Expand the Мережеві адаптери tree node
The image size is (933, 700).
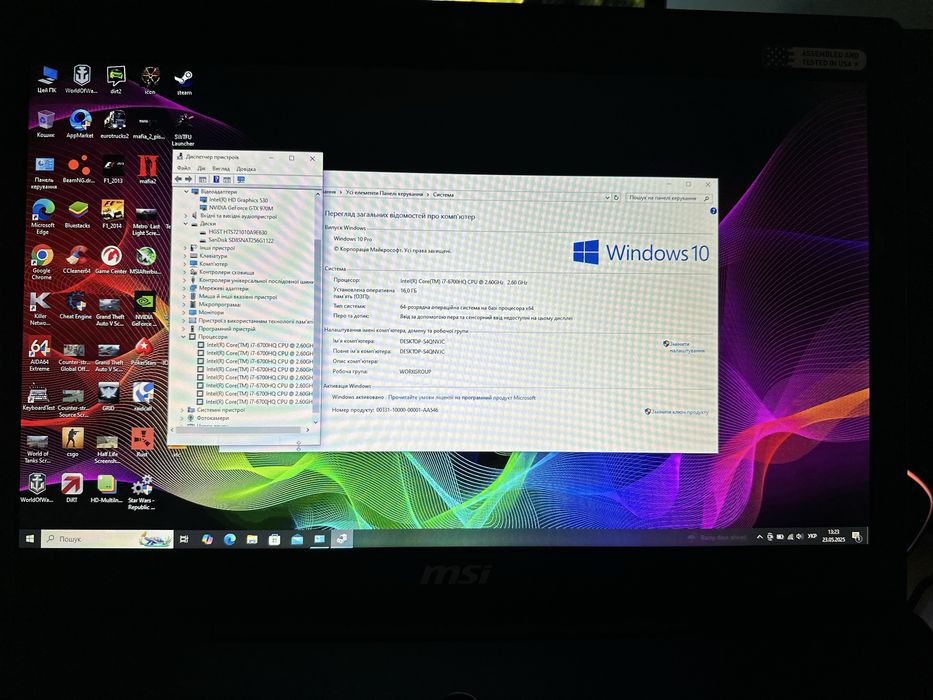(184, 288)
